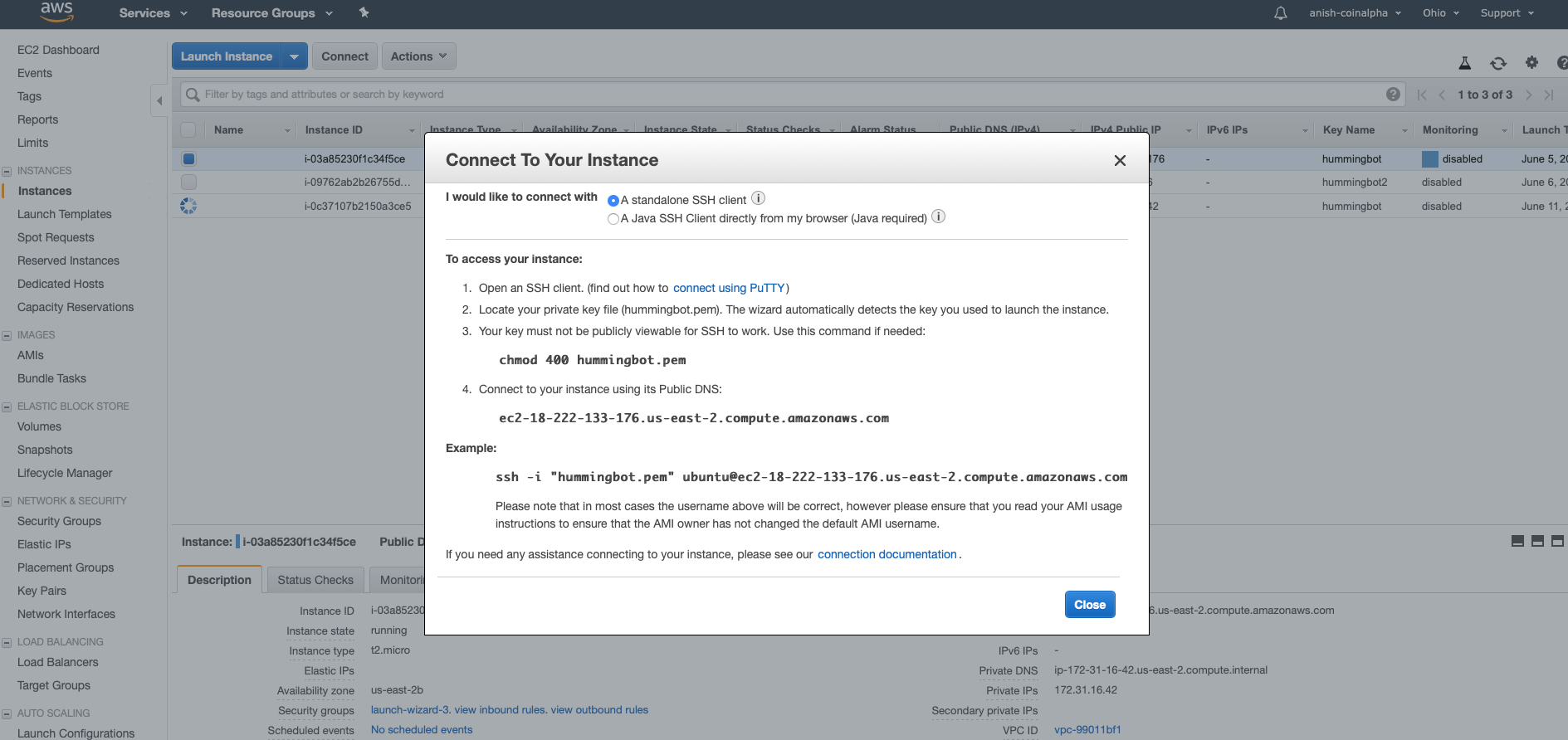Go to next page of results
This screenshot has width=1568, height=740.
tap(1529, 95)
